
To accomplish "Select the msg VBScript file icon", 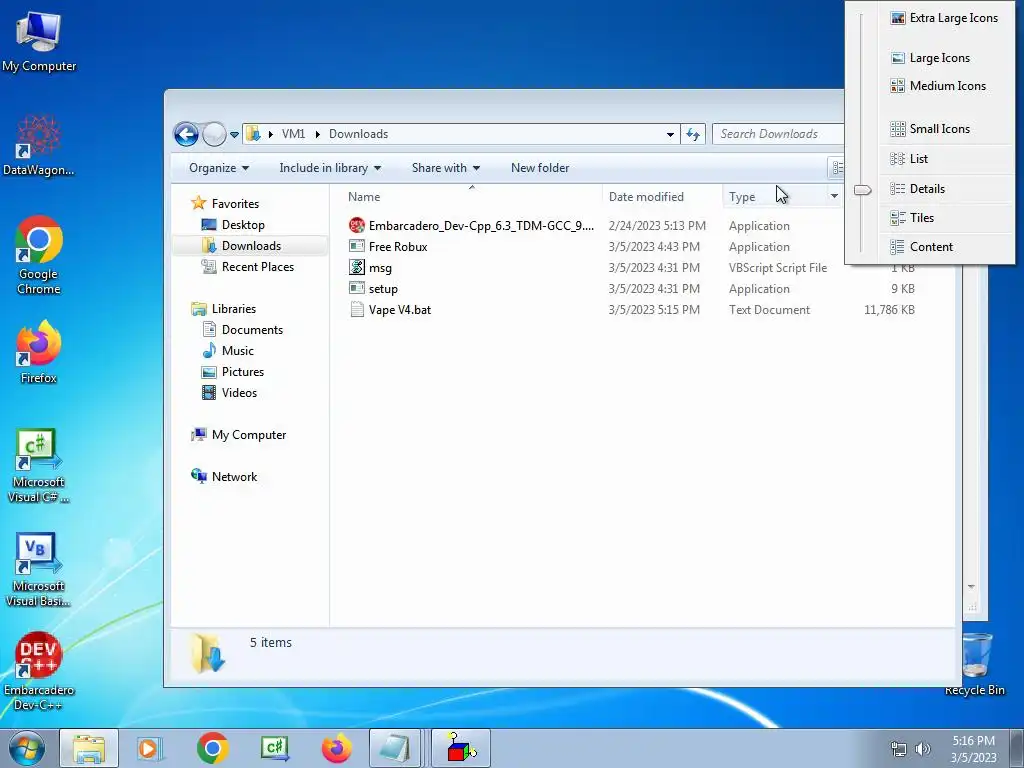I will 357,268.
